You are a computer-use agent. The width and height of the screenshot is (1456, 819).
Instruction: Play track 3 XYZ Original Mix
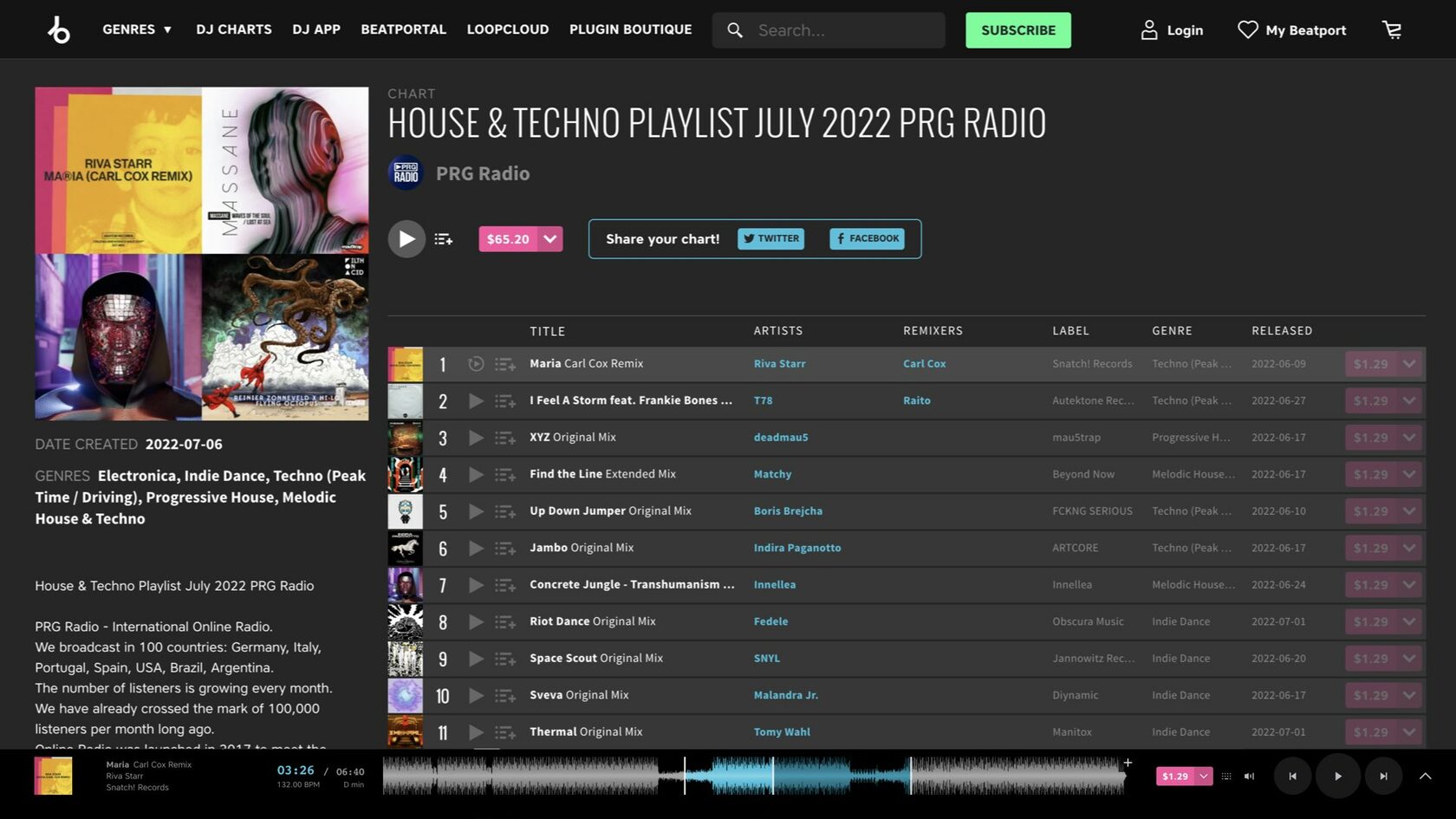476,438
